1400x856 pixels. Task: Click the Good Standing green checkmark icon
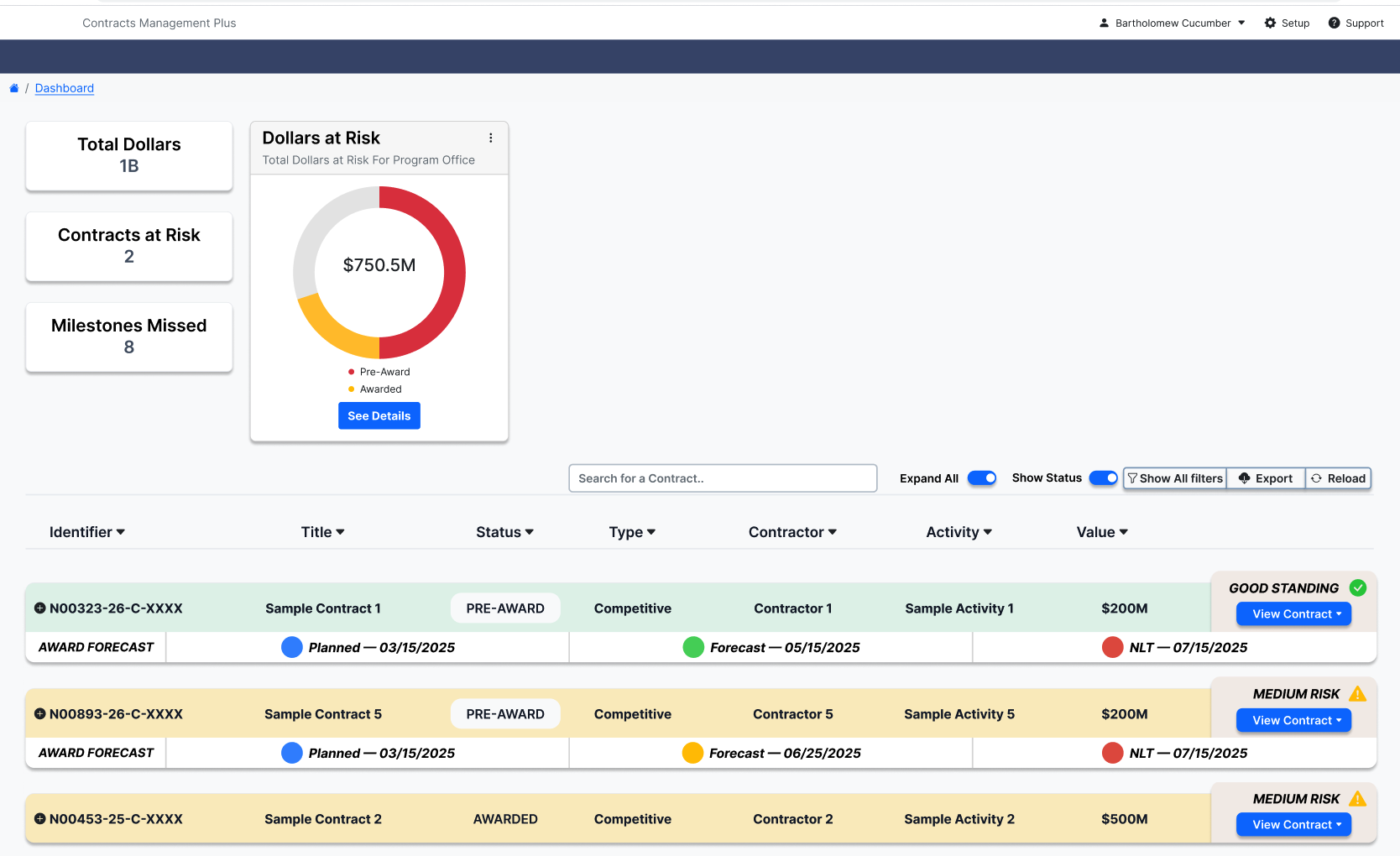click(1357, 588)
